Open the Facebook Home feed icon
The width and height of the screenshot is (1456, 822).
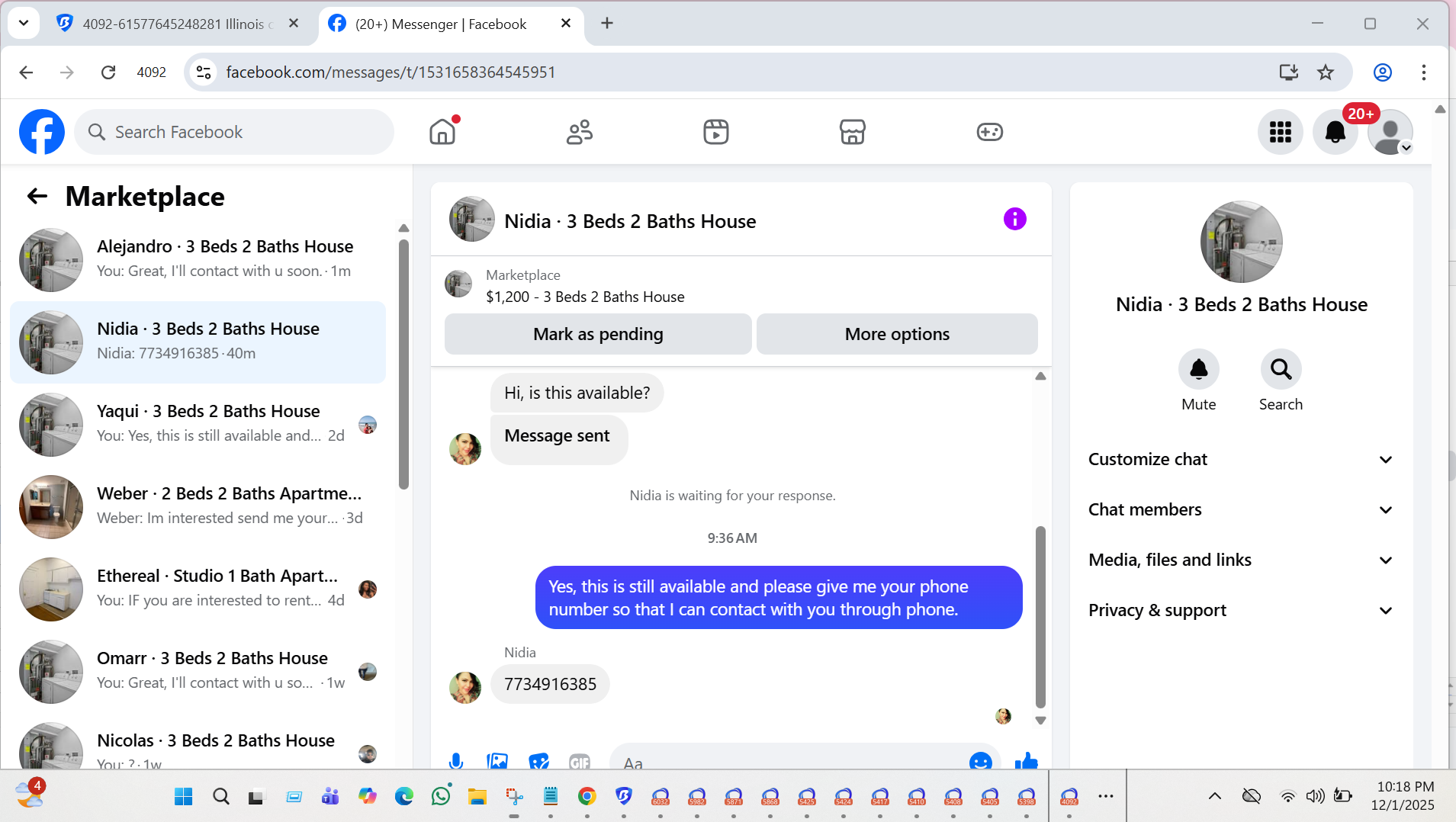442,132
